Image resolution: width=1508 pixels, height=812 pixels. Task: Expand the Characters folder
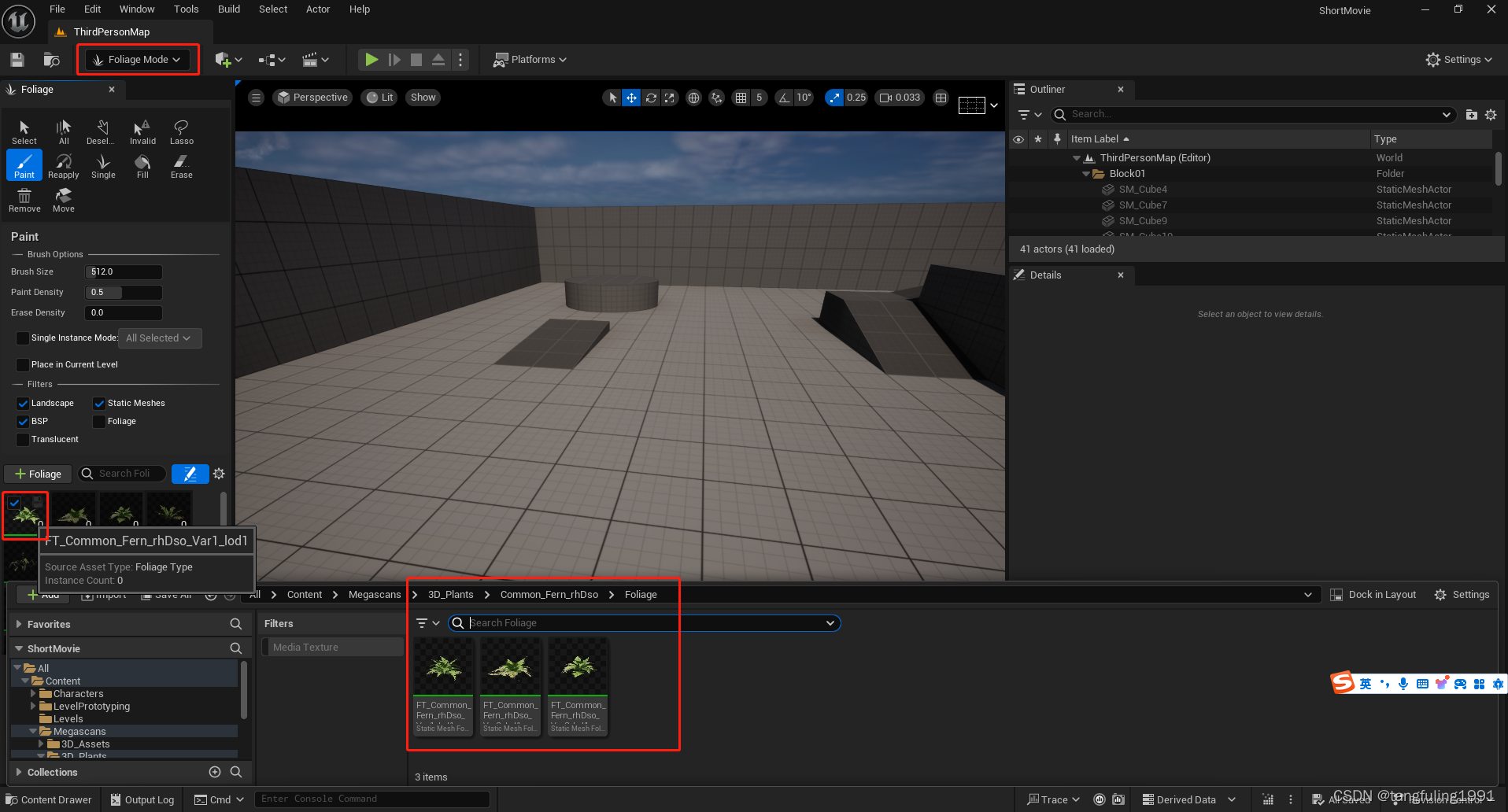tap(33, 694)
